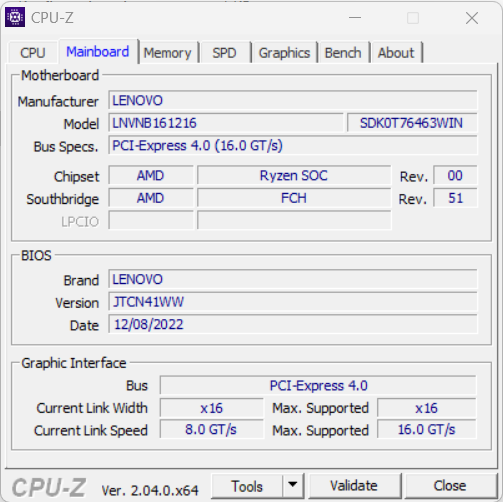
Task: Click the BIOS Date 12/08/2022 field
Action: coord(293,324)
